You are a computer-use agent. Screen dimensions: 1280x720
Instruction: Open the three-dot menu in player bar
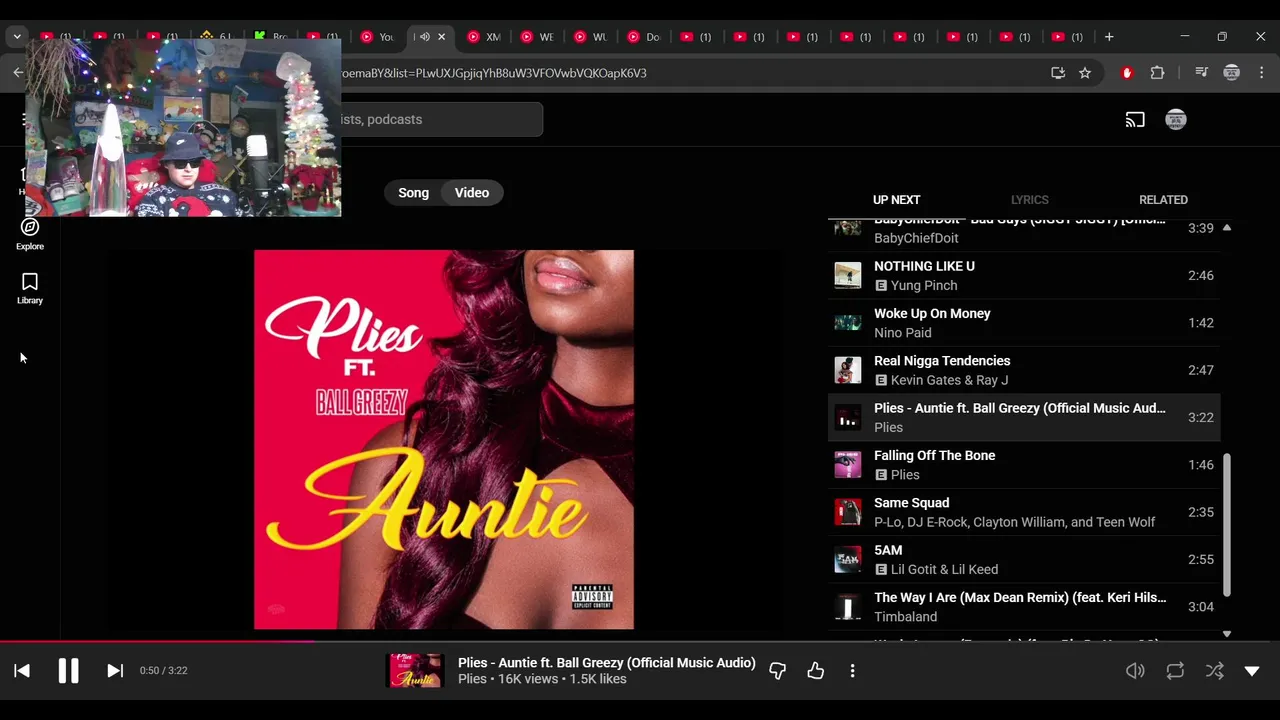852,671
